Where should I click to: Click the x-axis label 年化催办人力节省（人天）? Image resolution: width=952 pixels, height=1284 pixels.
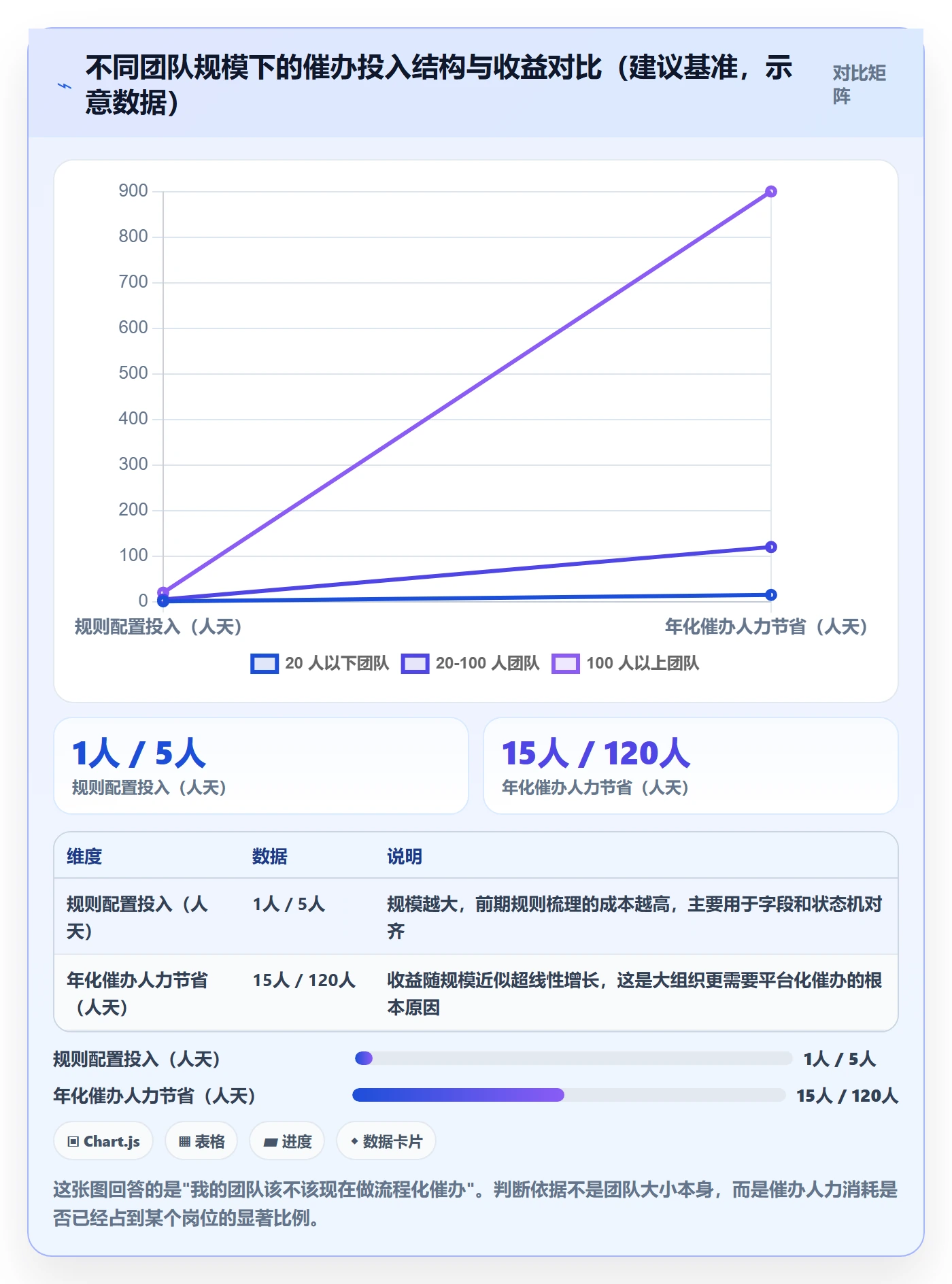point(767,626)
